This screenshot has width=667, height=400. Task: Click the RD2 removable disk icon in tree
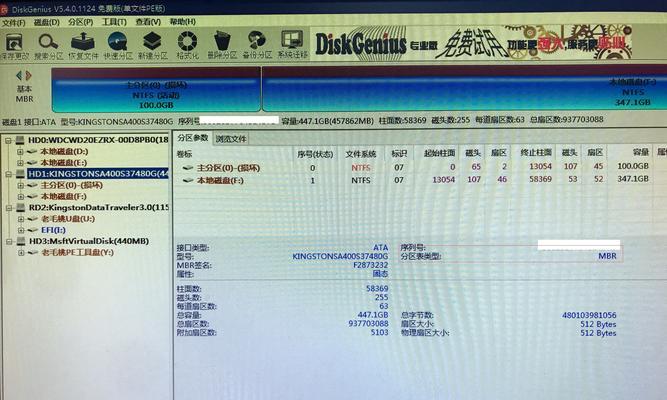click(x=20, y=208)
